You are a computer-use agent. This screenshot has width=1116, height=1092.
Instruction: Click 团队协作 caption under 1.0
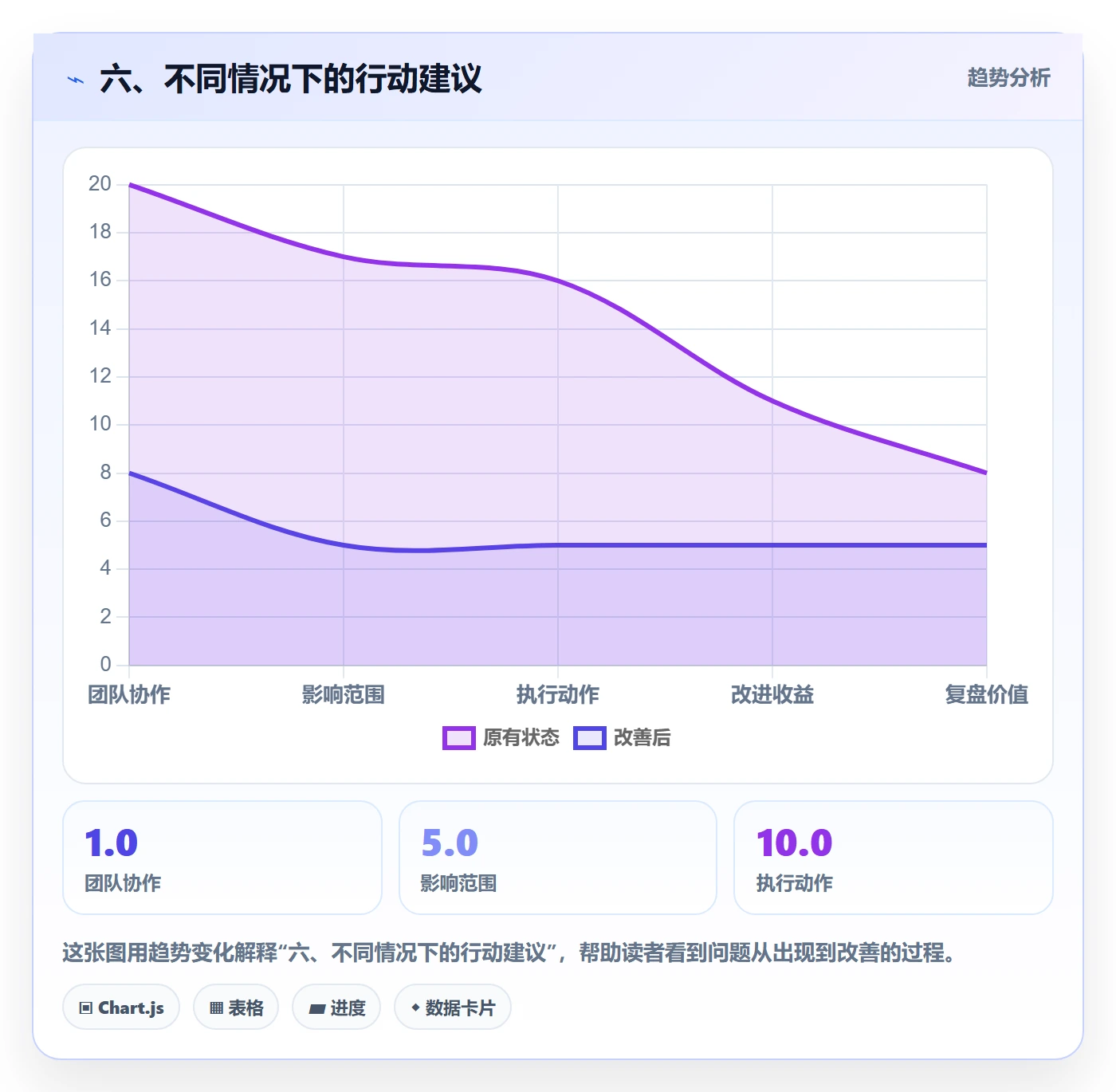click(123, 883)
